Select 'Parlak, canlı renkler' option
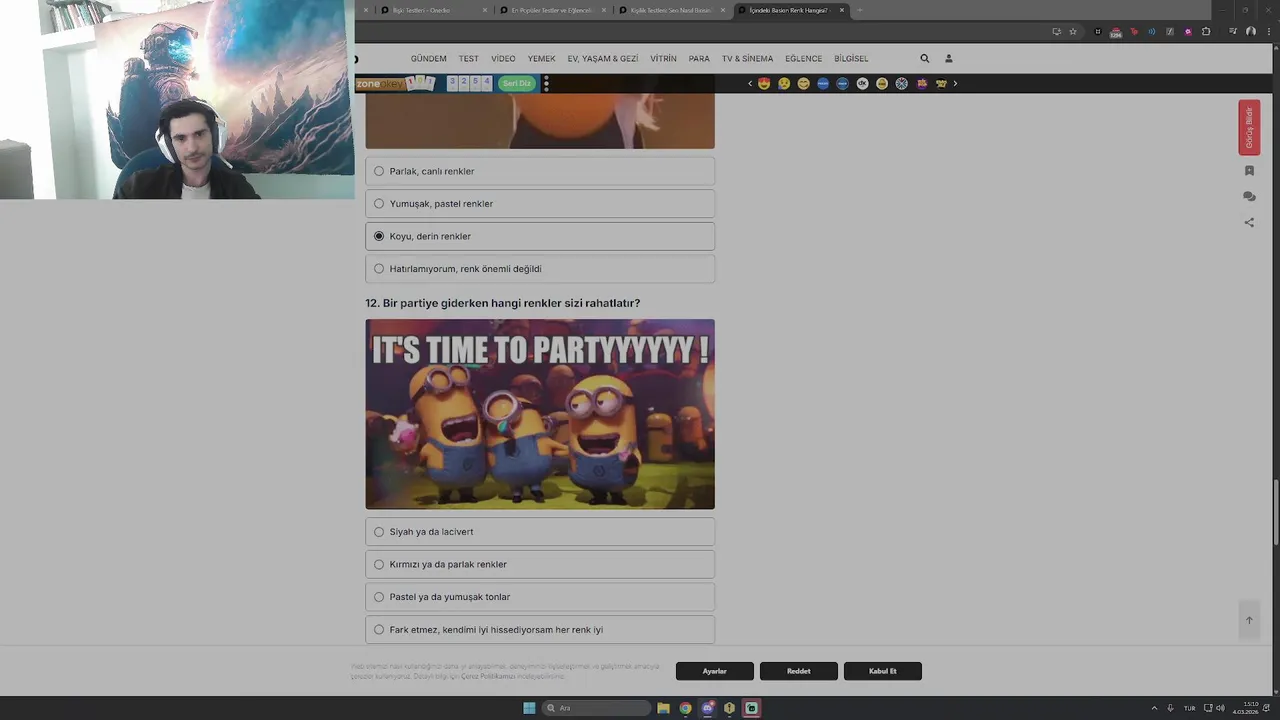Screen dimensions: 1280x720 pos(540,171)
